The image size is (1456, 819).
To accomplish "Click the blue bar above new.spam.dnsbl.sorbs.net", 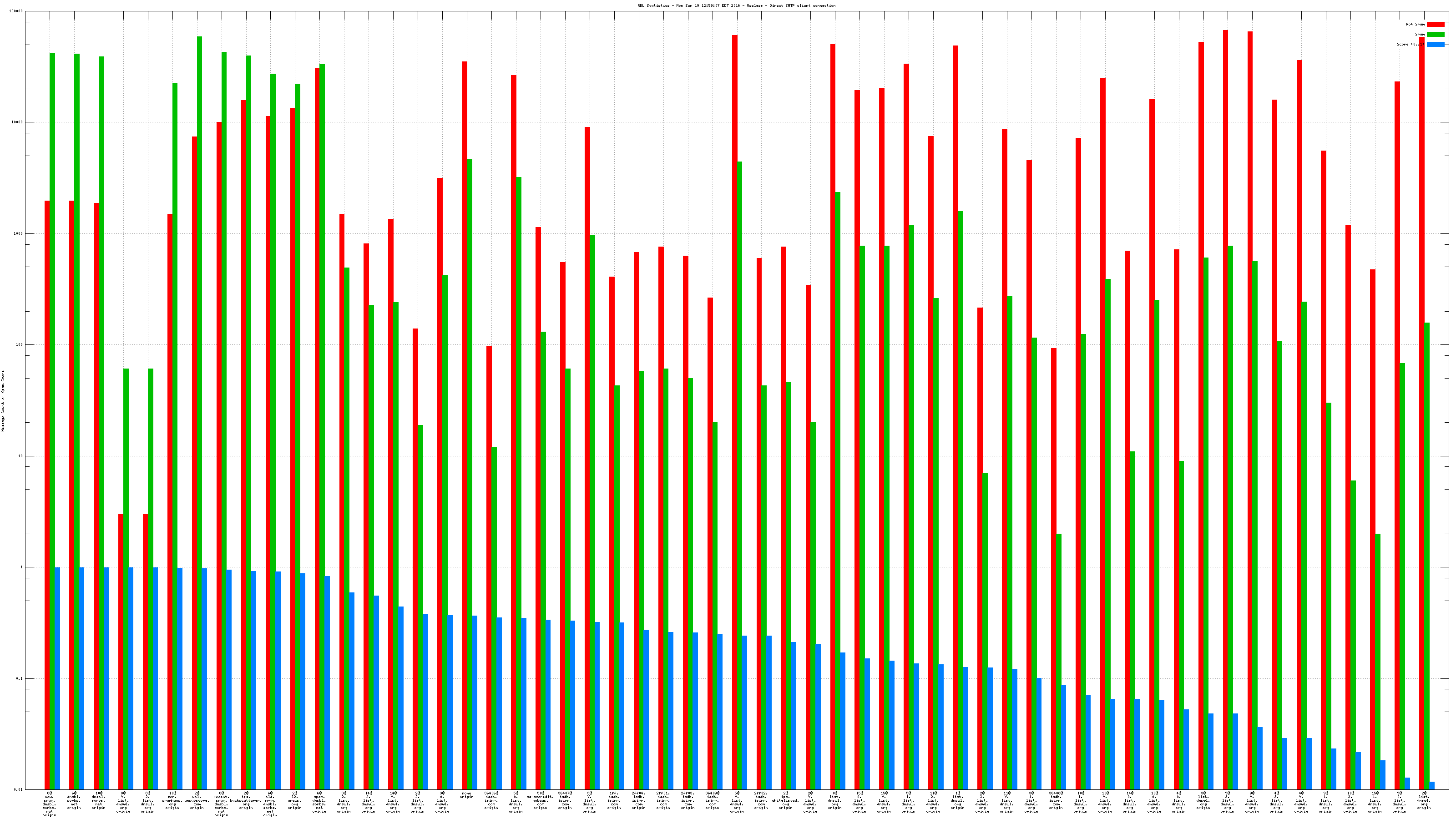I will (58, 678).
